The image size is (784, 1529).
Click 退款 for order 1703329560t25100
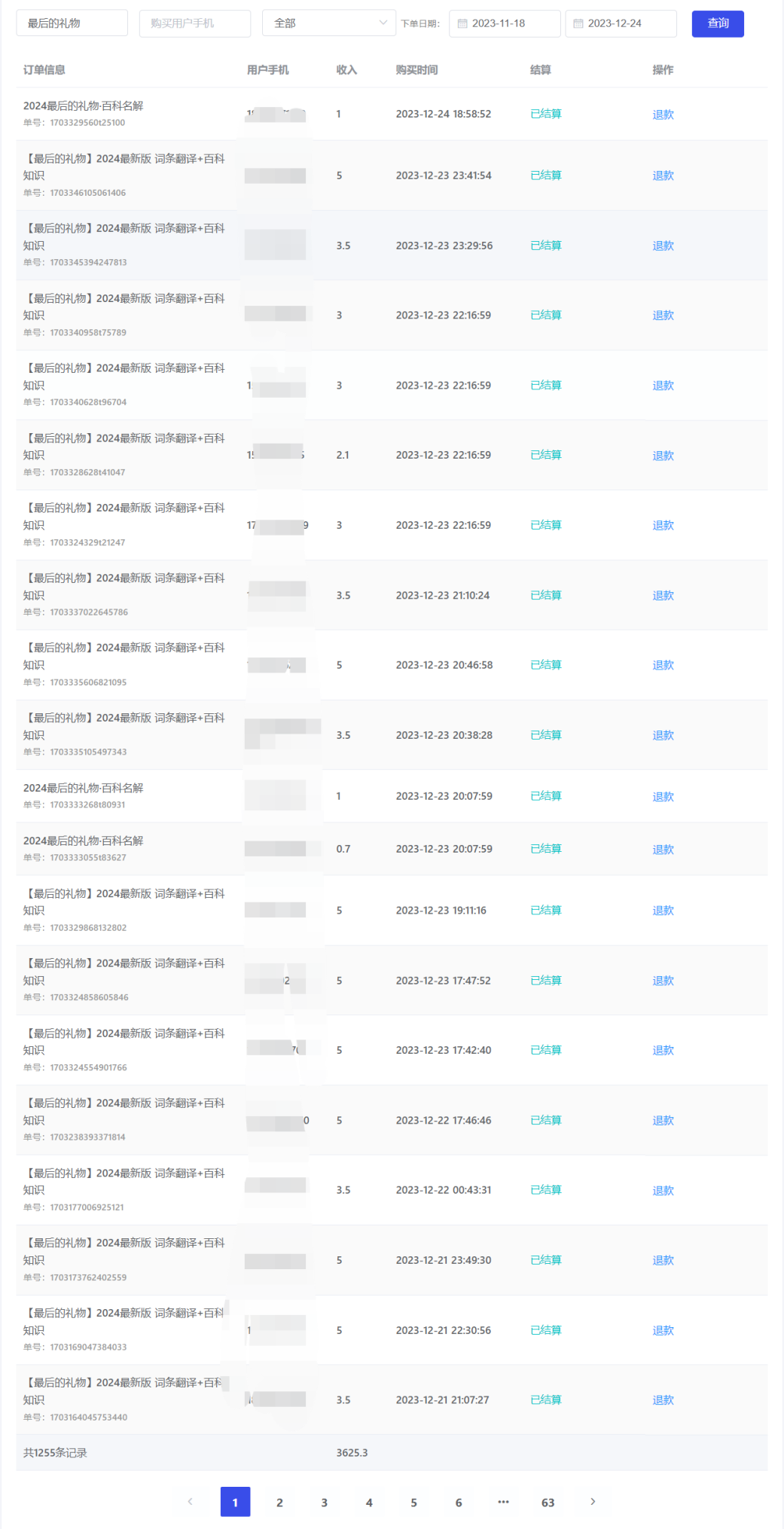click(x=663, y=114)
